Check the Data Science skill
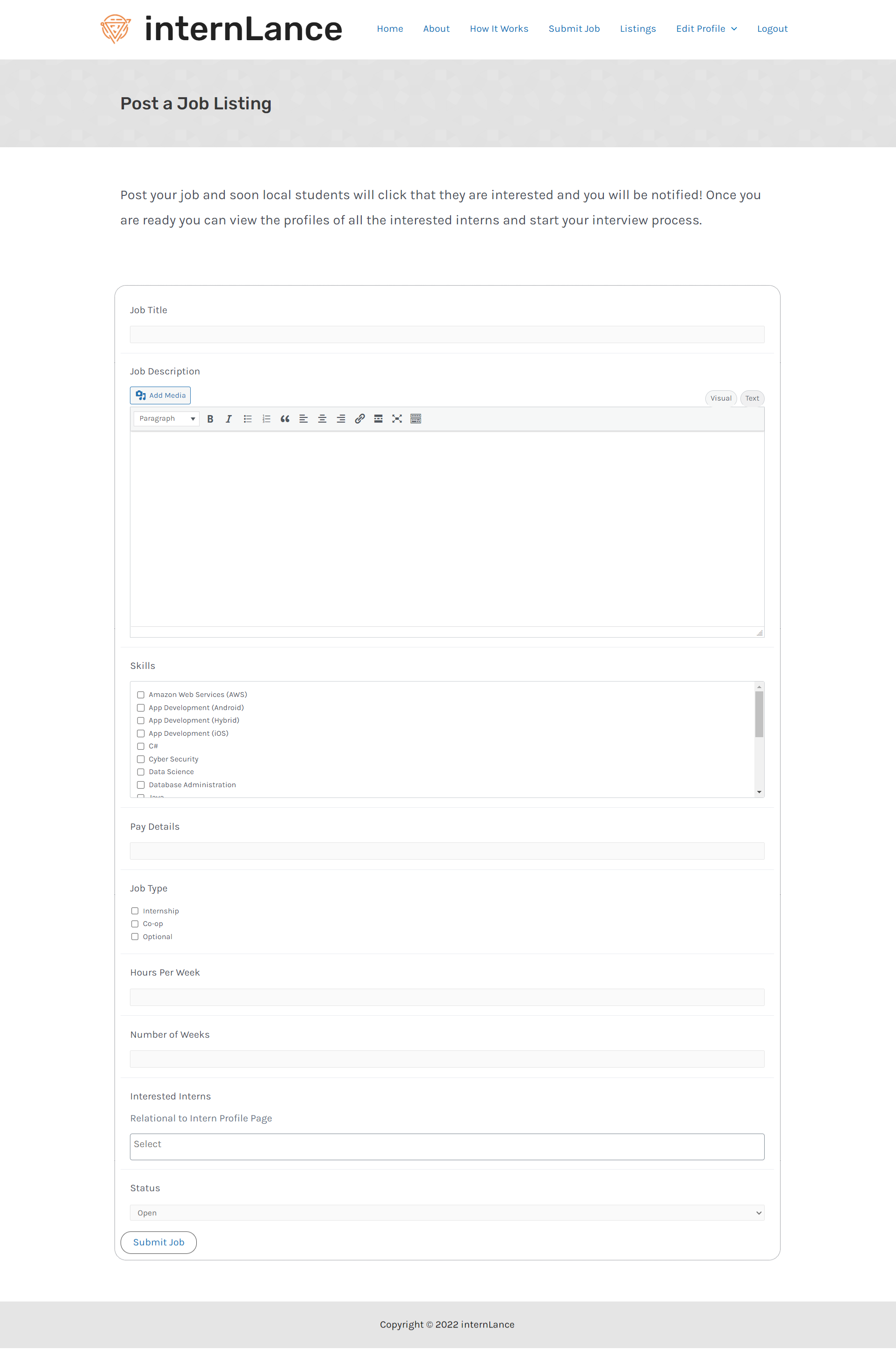896x1350 pixels. coord(141,772)
